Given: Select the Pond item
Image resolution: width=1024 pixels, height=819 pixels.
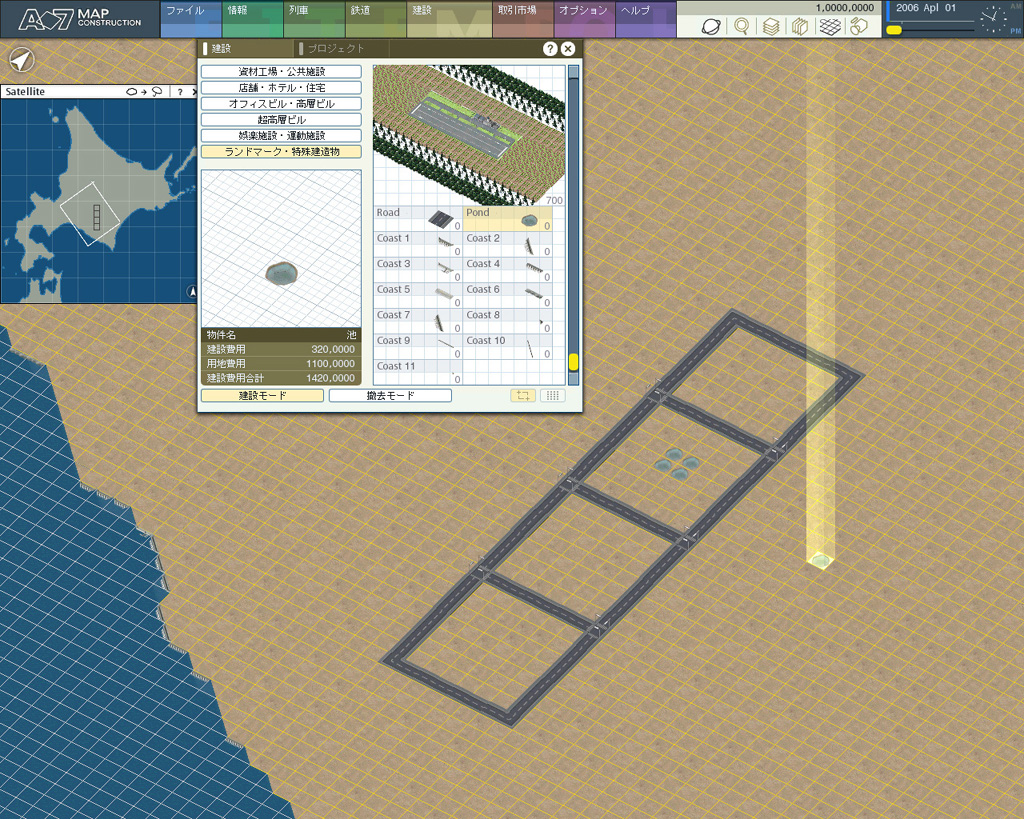Looking at the screenshot, I should pyautogui.click(x=507, y=219).
